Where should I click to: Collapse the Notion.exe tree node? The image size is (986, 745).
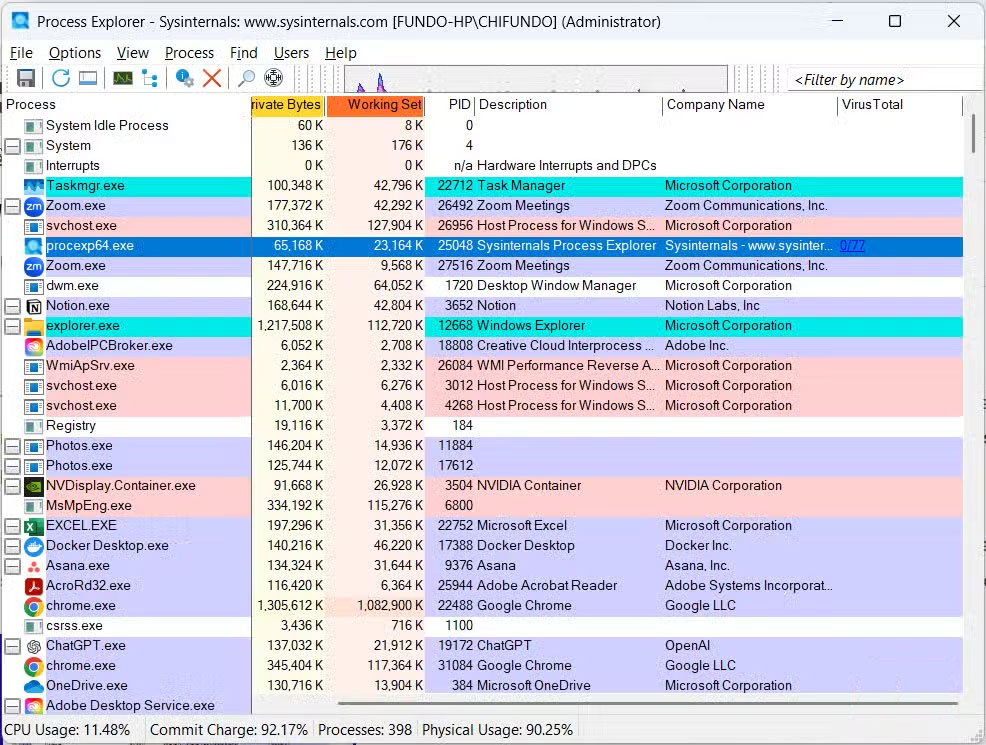(x=13, y=306)
